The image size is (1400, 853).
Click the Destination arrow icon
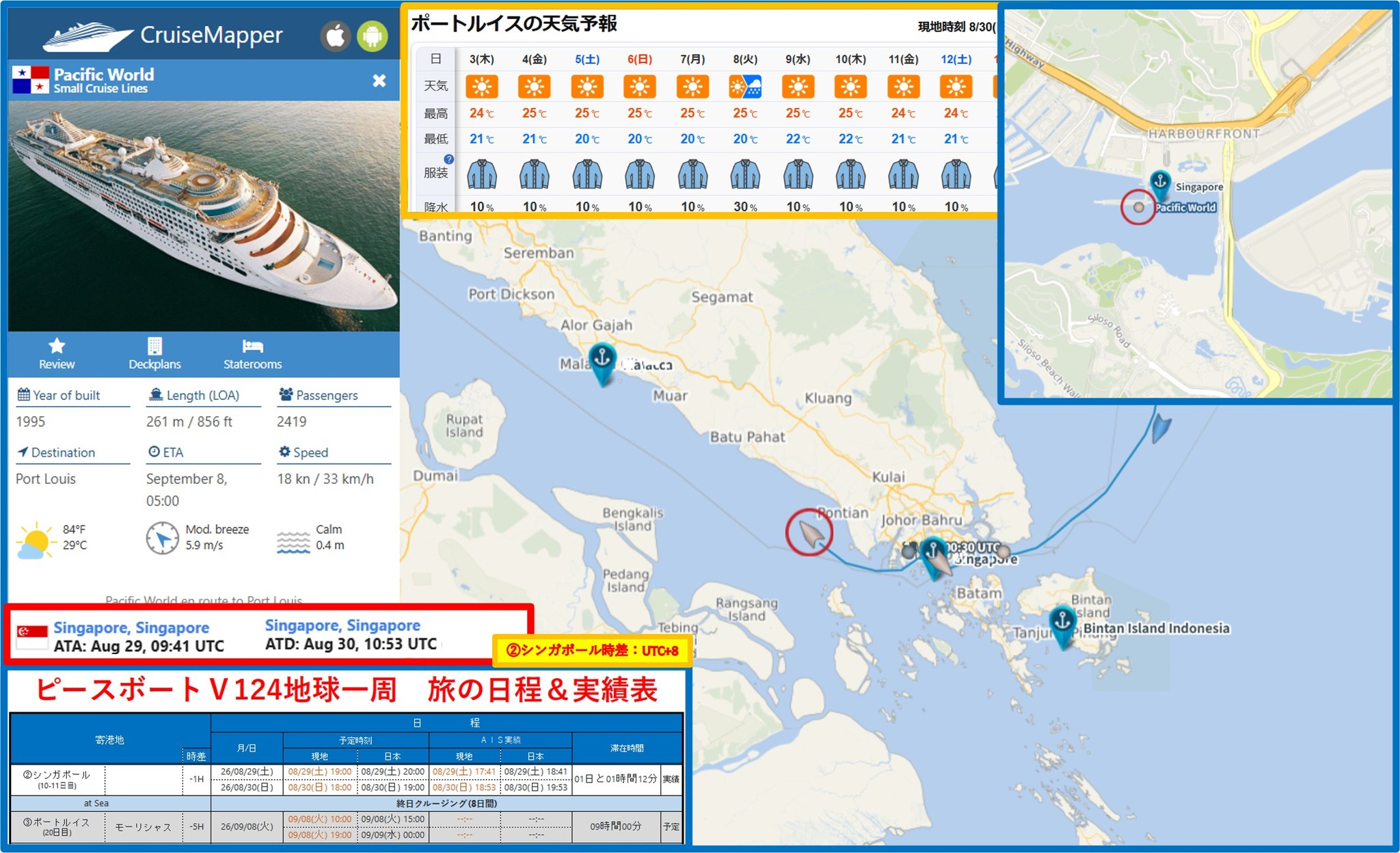(x=23, y=452)
